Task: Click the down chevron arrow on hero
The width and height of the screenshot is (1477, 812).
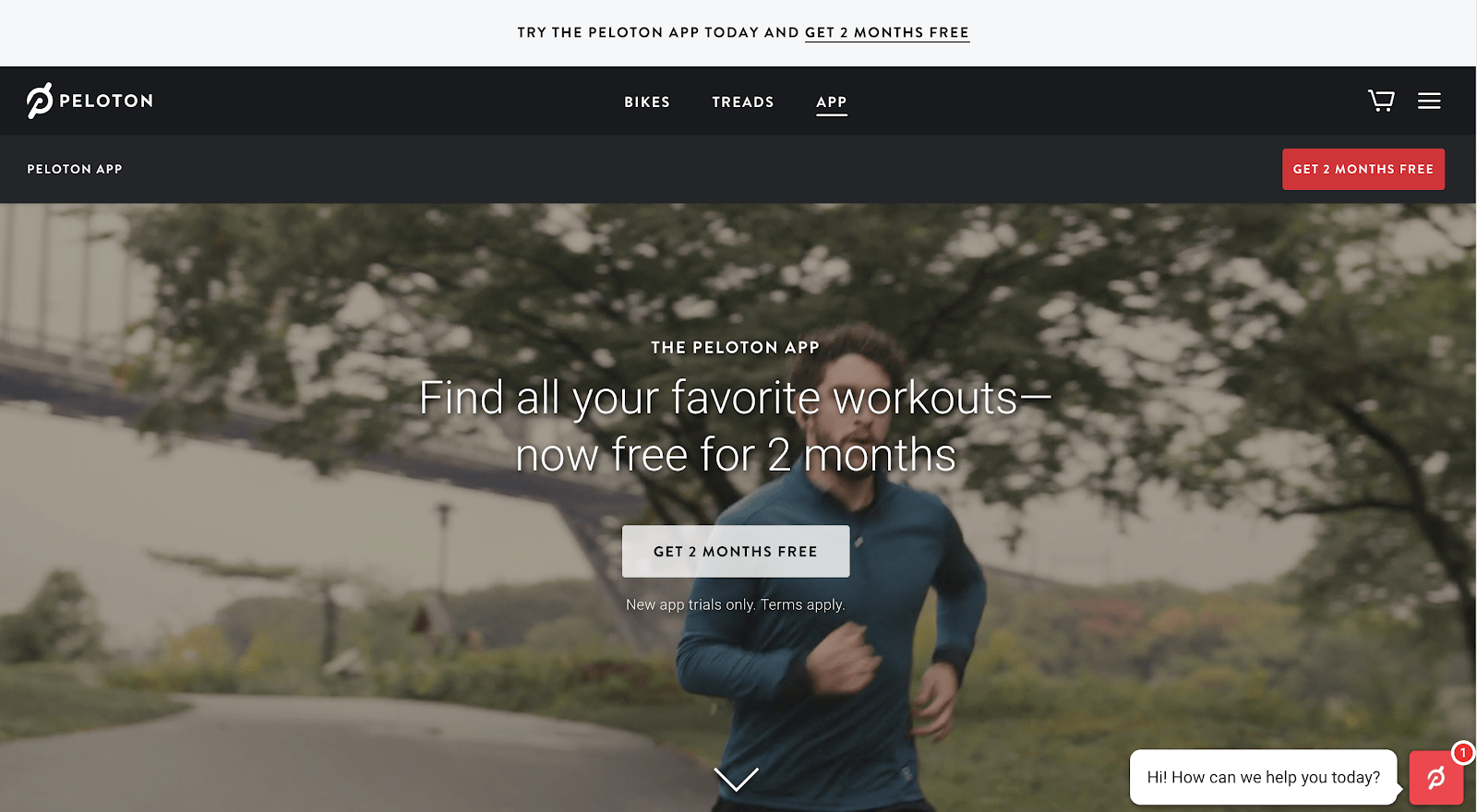Action: [736, 780]
